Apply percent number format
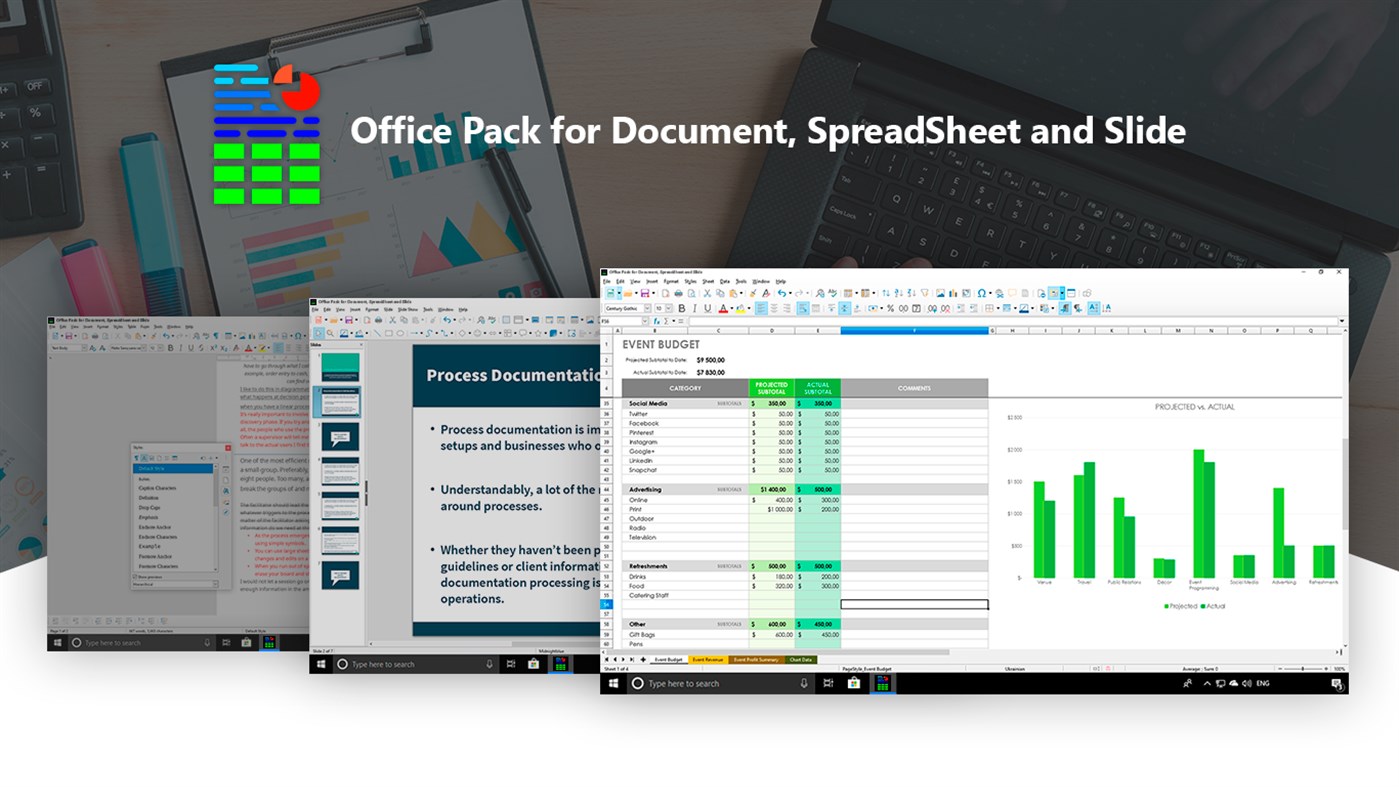Image resolution: width=1399 pixels, height=787 pixels. (889, 307)
